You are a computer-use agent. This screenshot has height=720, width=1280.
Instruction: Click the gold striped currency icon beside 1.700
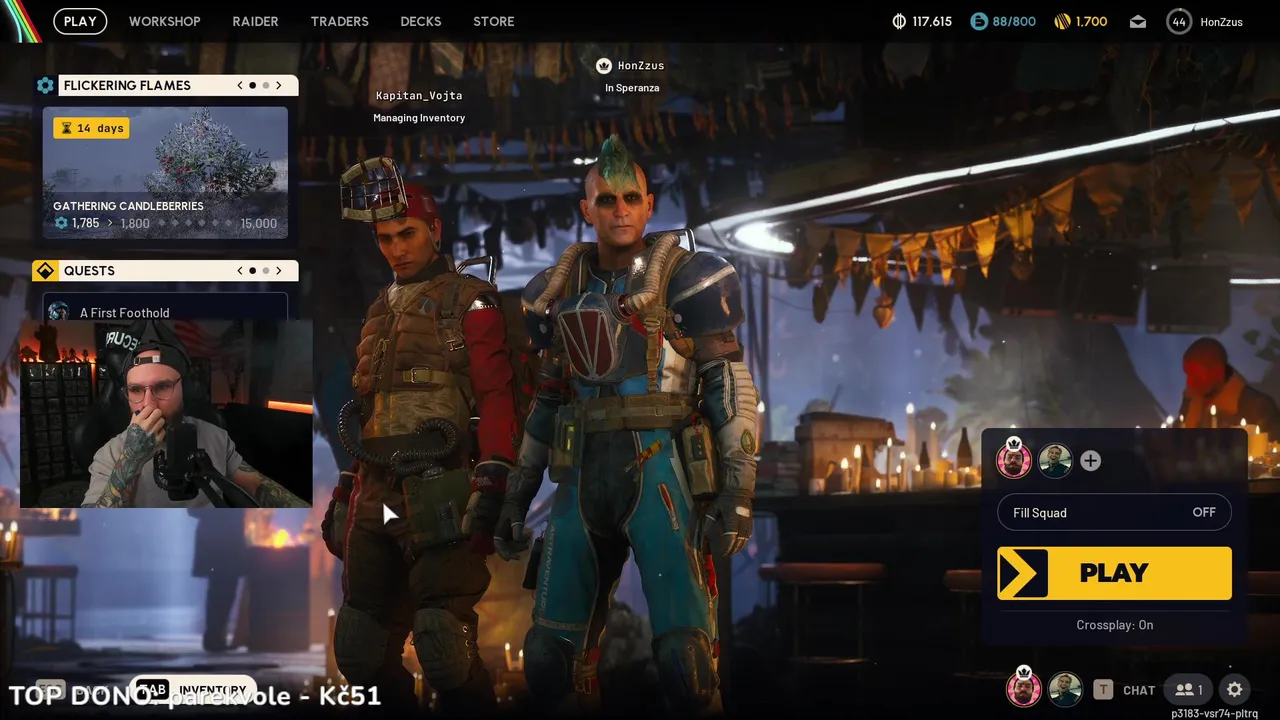coord(1062,21)
